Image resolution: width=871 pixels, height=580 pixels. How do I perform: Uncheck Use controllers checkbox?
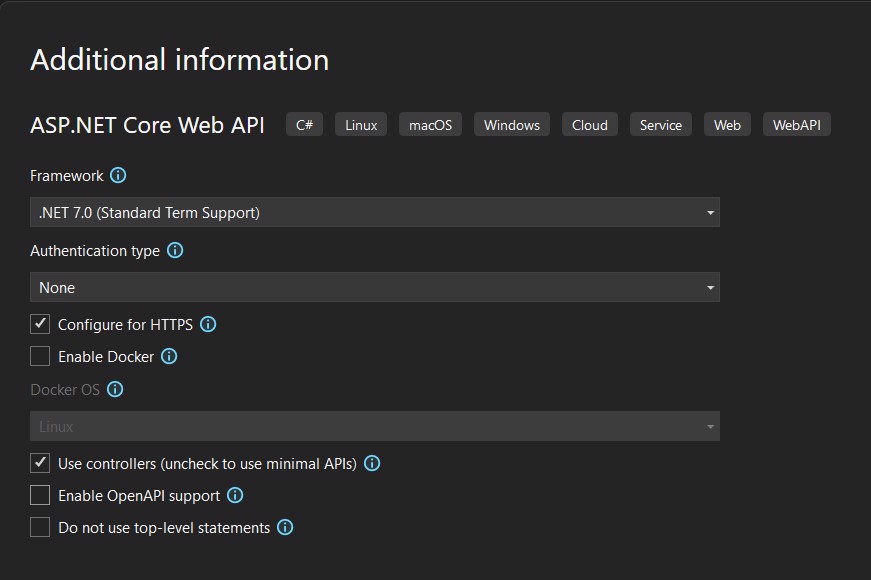point(40,463)
